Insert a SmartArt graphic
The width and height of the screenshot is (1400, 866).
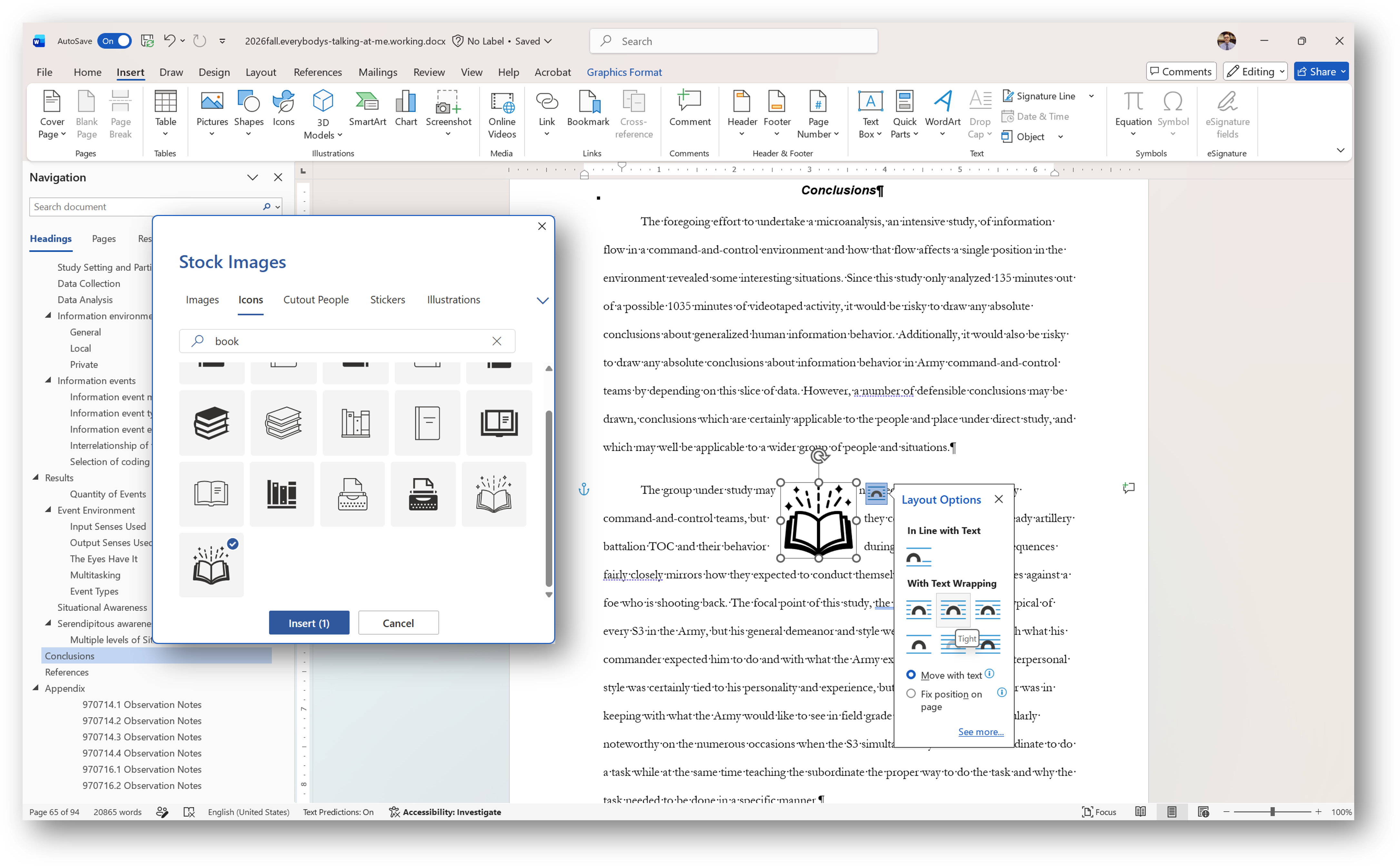(x=367, y=109)
